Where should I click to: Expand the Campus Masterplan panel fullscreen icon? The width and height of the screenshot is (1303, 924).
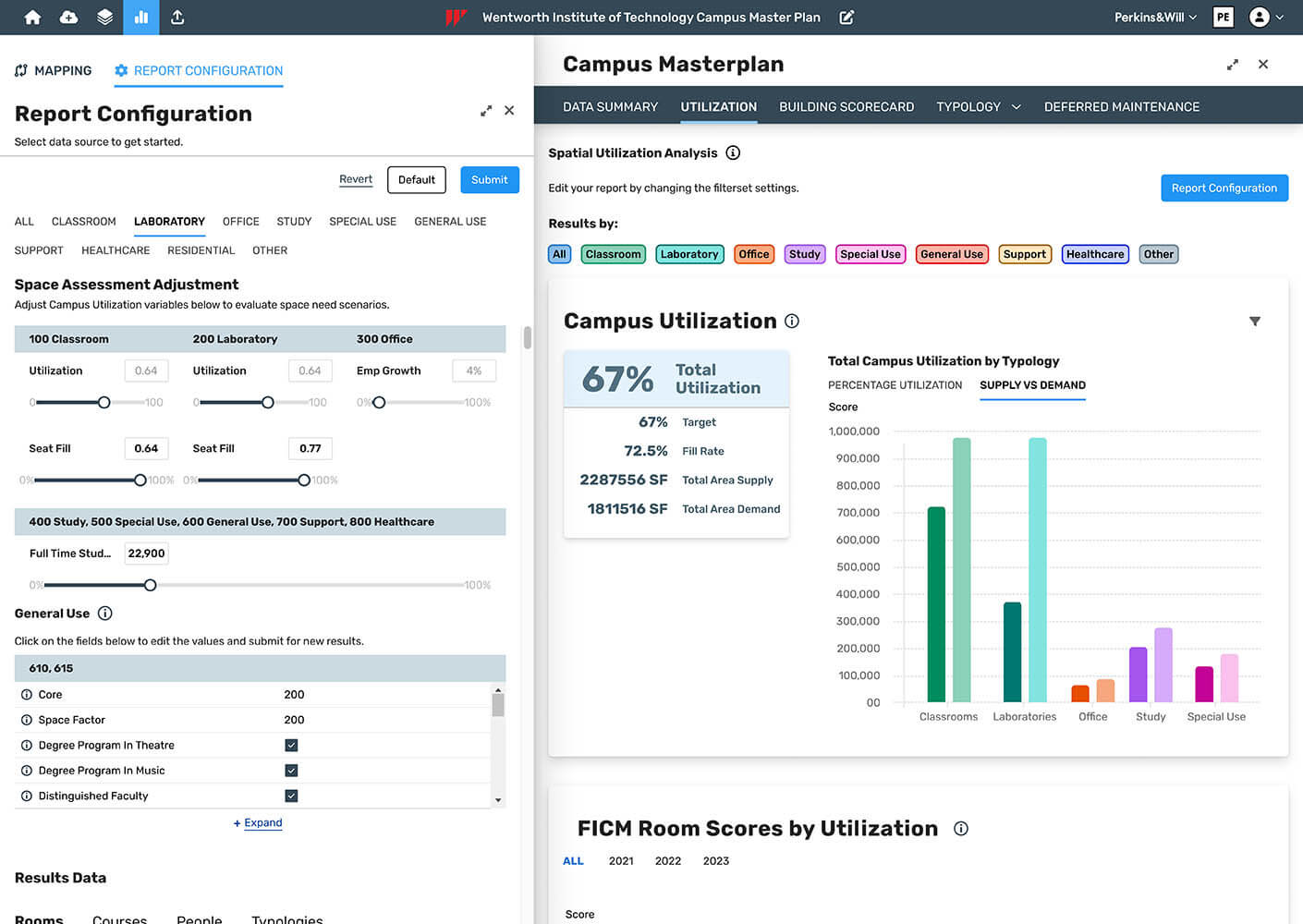(x=1232, y=65)
